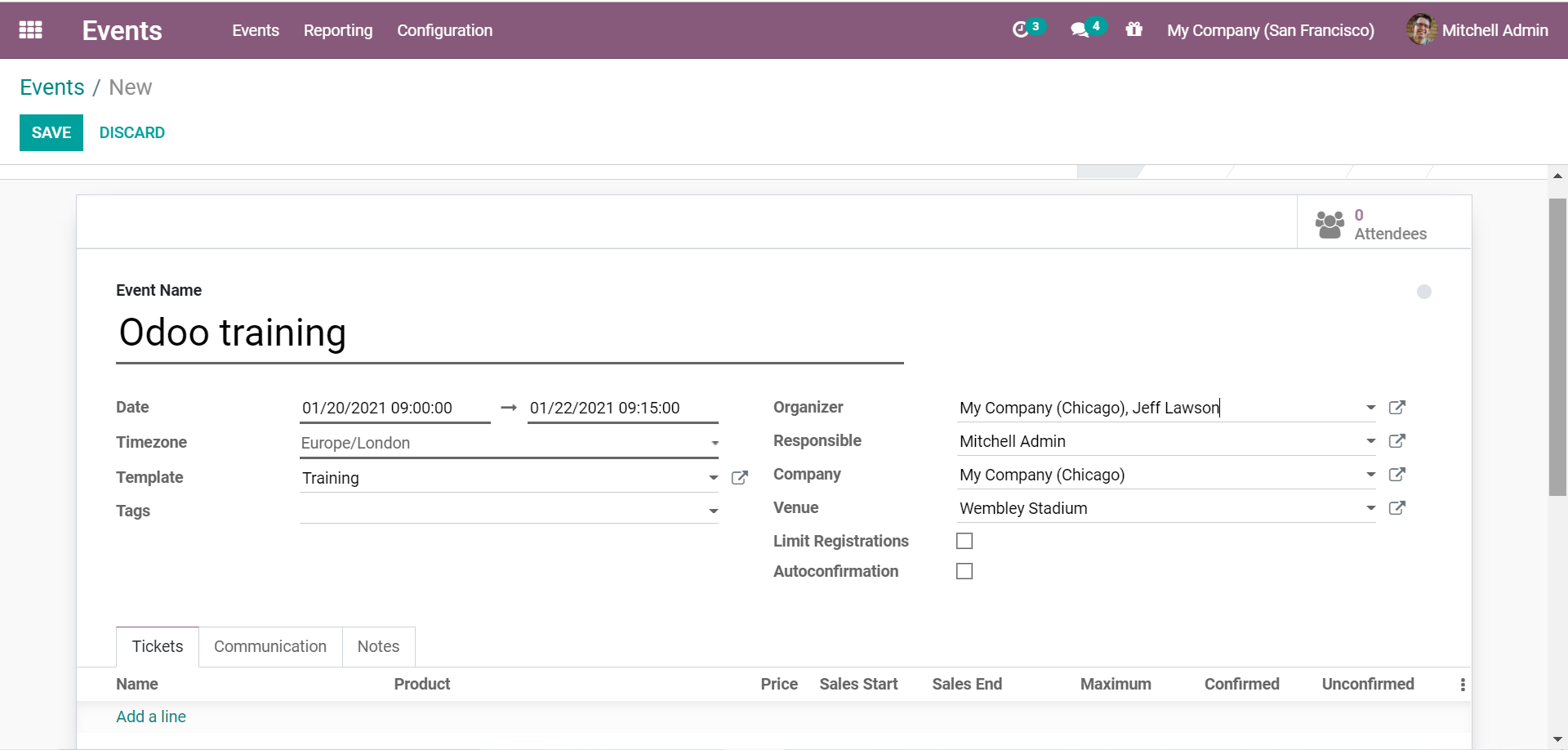Expand the Company dropdown arrow

1370,474
